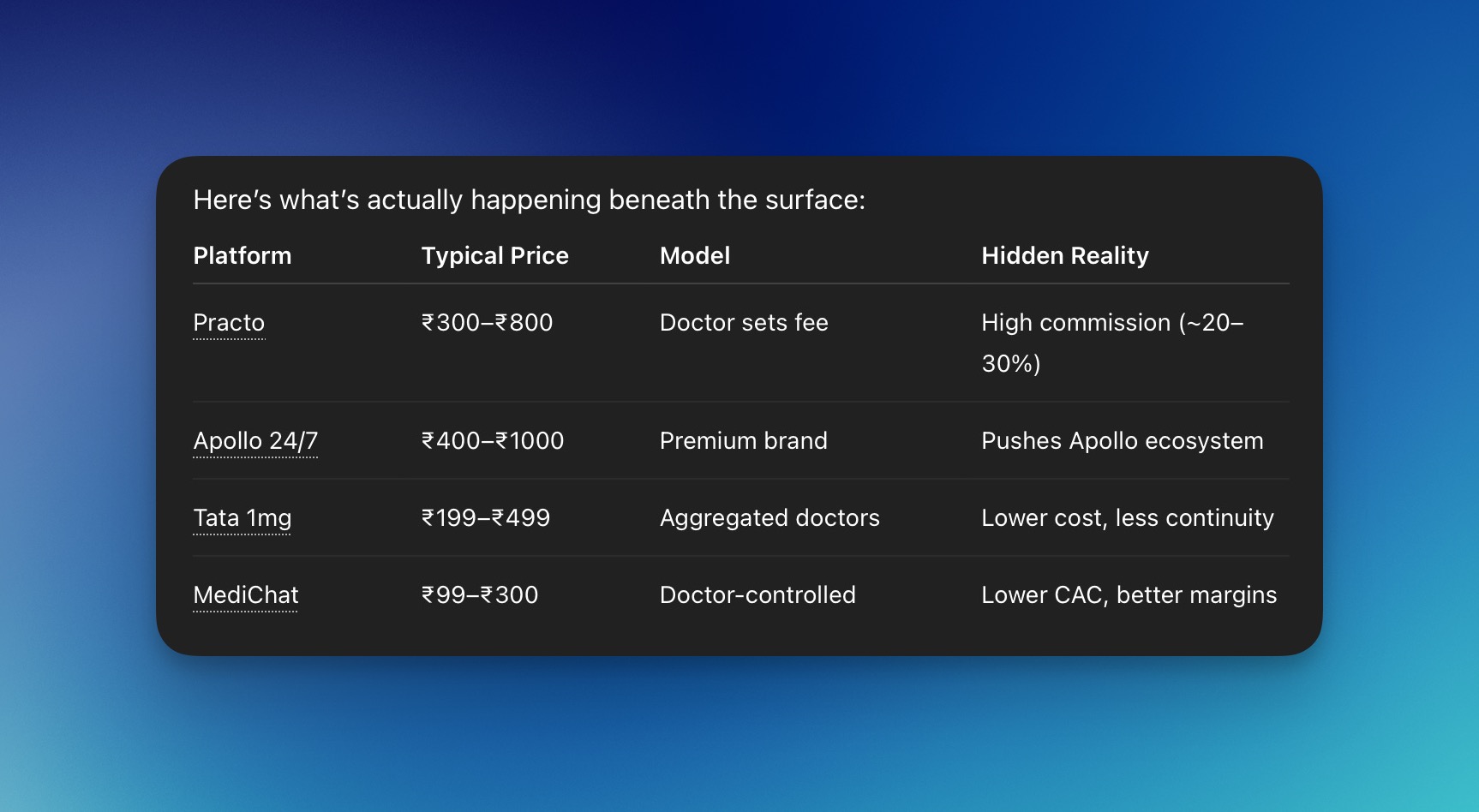Viewport: 1479px width, 812px height.
Task: Click the ₹400–₹1000 price cell
Action: pyautogui.click(x=492, y=441)
